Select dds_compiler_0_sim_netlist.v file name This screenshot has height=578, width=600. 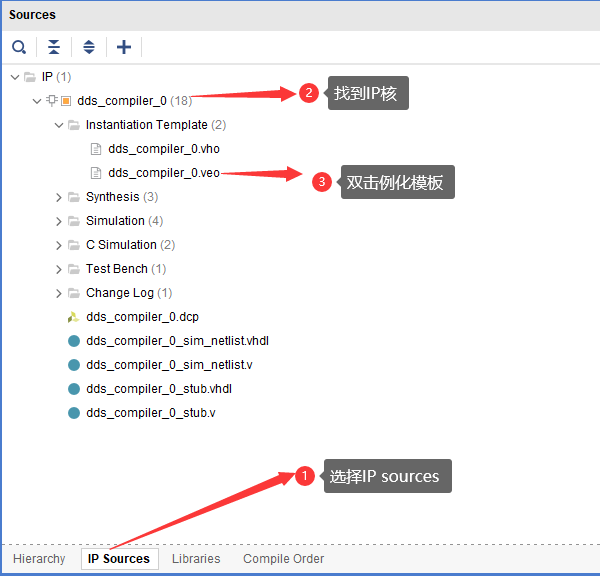(x=169, y=365)
